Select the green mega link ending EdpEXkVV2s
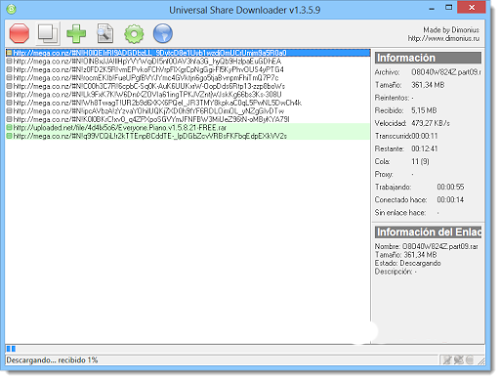The height and width of the screenshot is (380, 500). (188, 136)
